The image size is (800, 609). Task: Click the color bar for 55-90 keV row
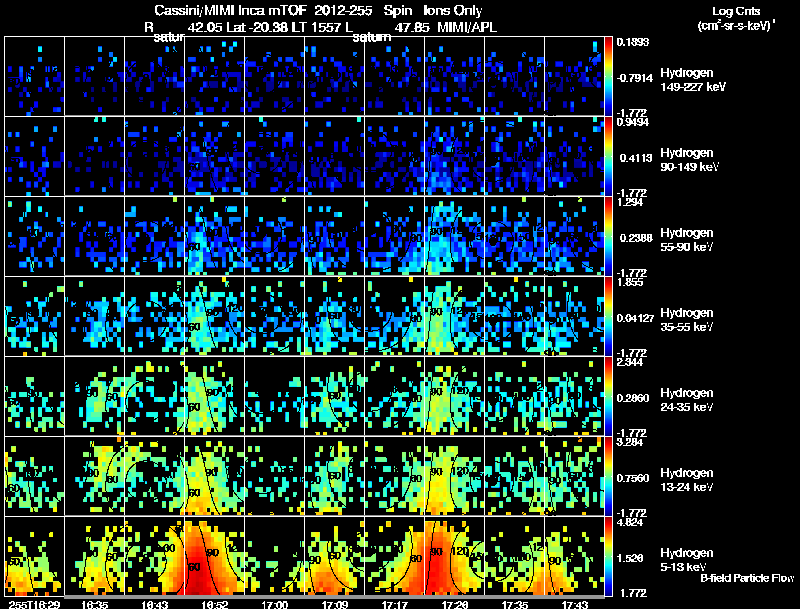coord(608,236)
